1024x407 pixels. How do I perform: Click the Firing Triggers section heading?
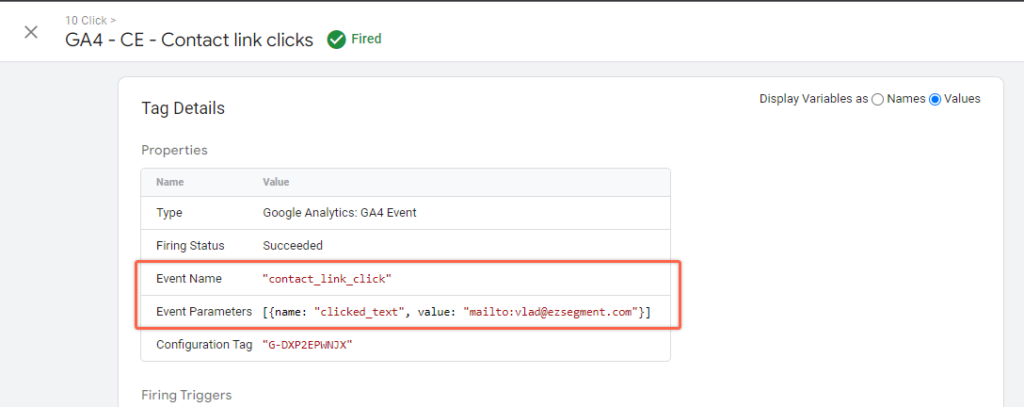pos(187,395)
